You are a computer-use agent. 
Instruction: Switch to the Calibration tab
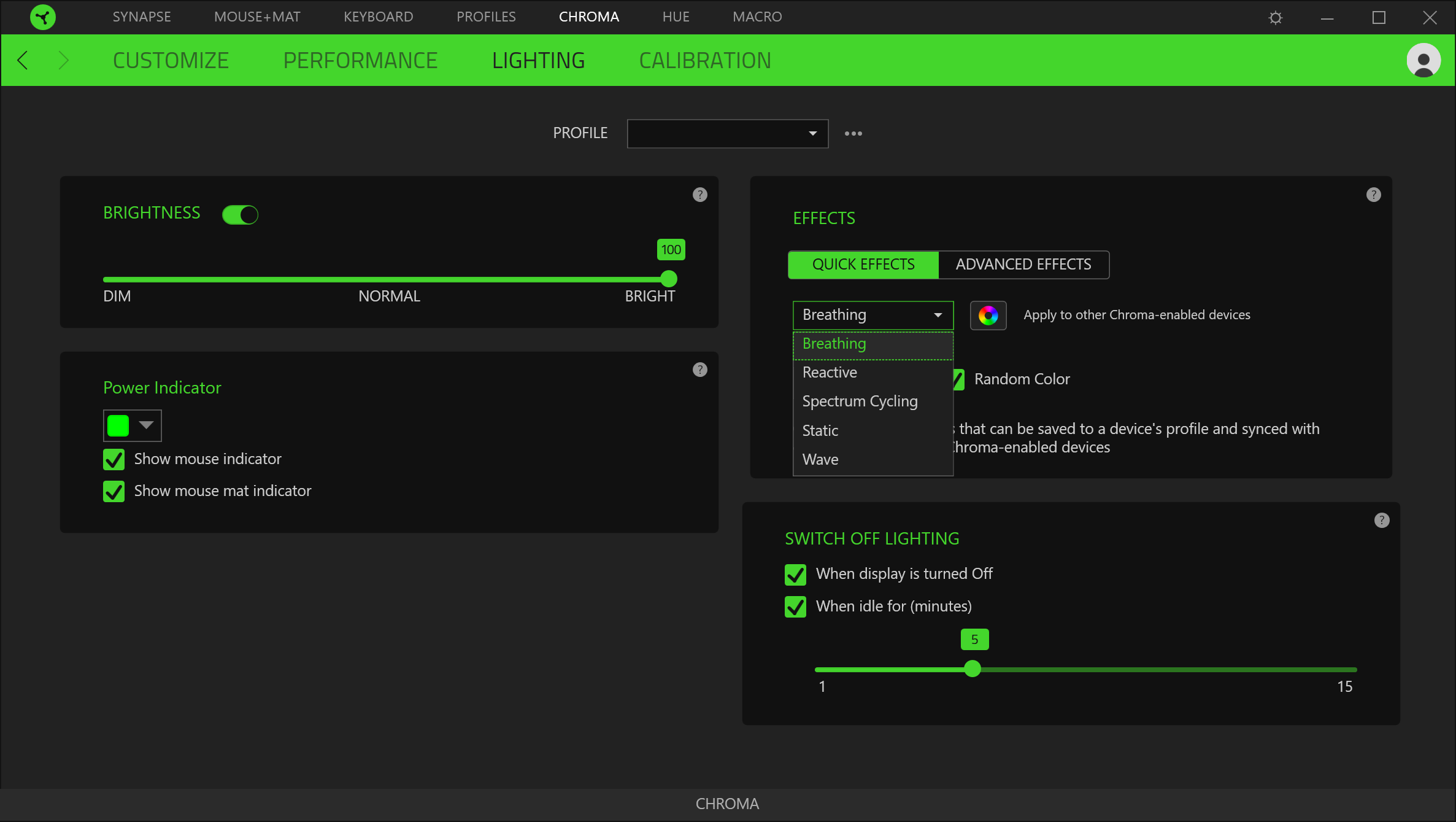(x=704, y=60)
